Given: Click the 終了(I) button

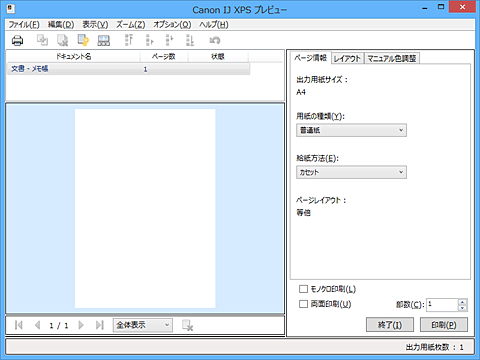Looking at the screenshot, I should pyautogui.click(x=390, y=325).
